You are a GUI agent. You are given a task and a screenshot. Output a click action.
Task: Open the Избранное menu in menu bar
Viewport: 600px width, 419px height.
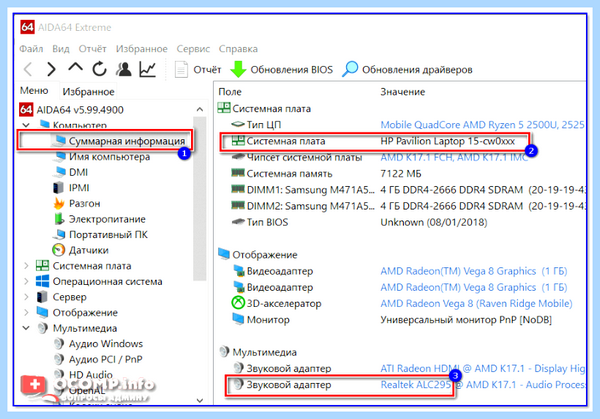(142, 49)
